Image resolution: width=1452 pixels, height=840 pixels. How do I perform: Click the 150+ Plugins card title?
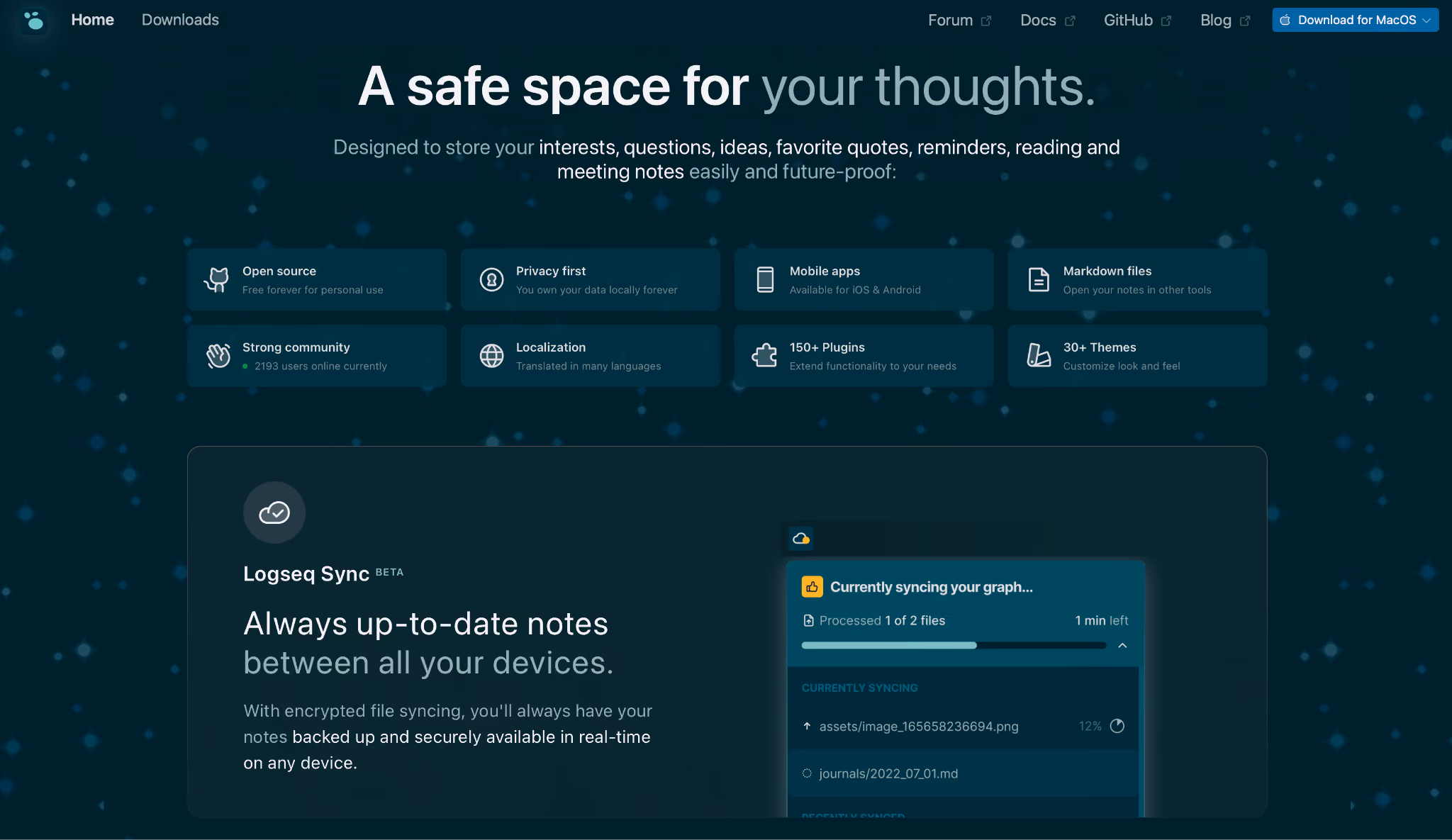pos(827,347)
